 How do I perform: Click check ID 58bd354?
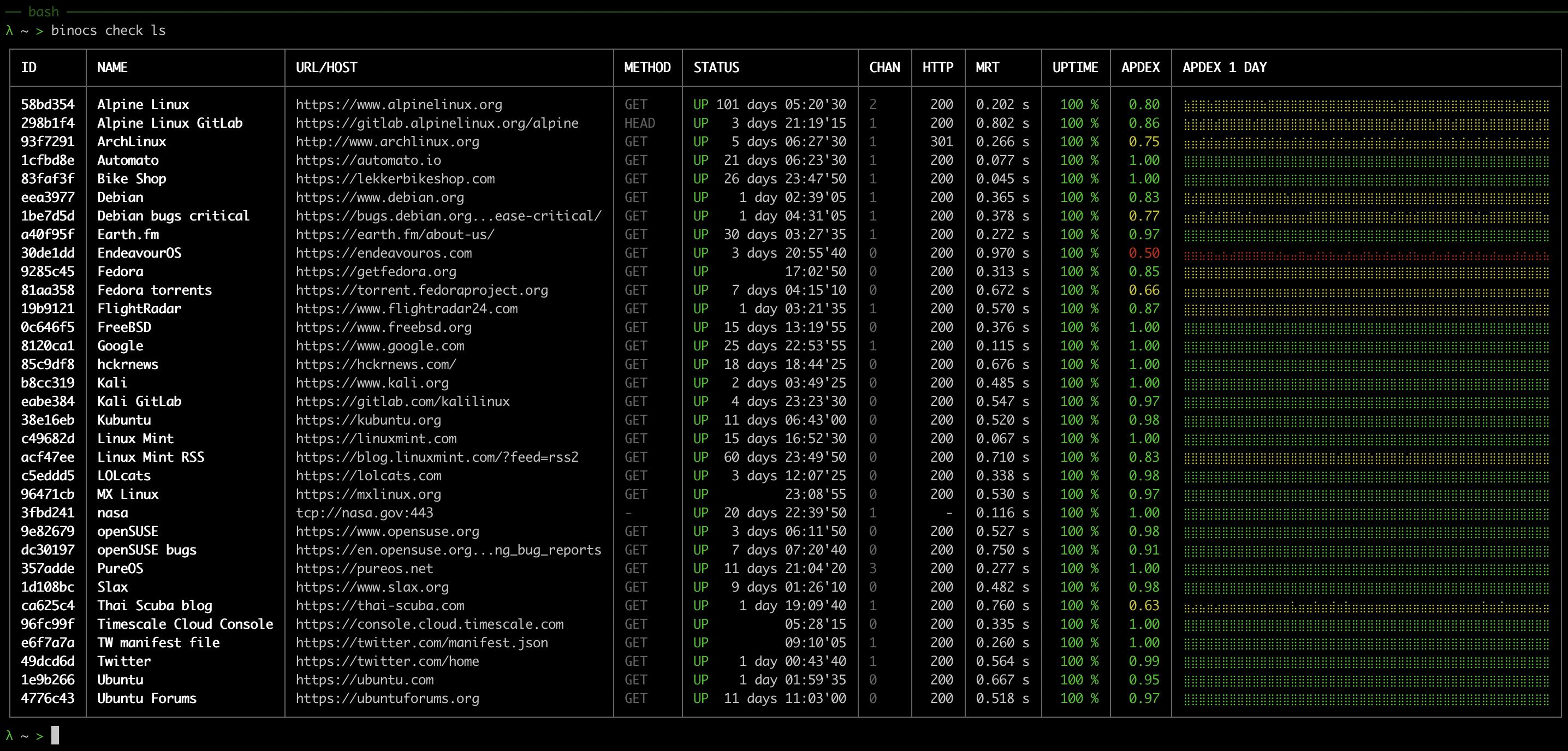click(x=47, y=105)
